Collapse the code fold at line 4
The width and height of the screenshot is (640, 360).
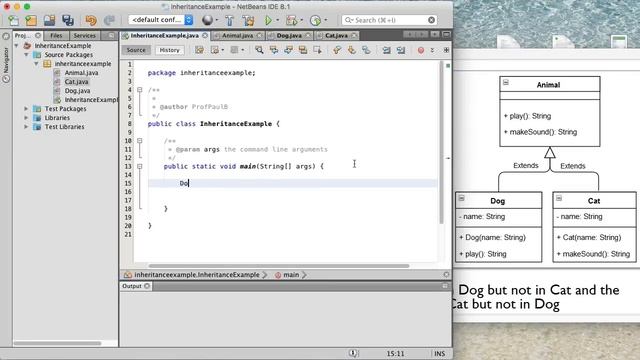tap(140, 90)
